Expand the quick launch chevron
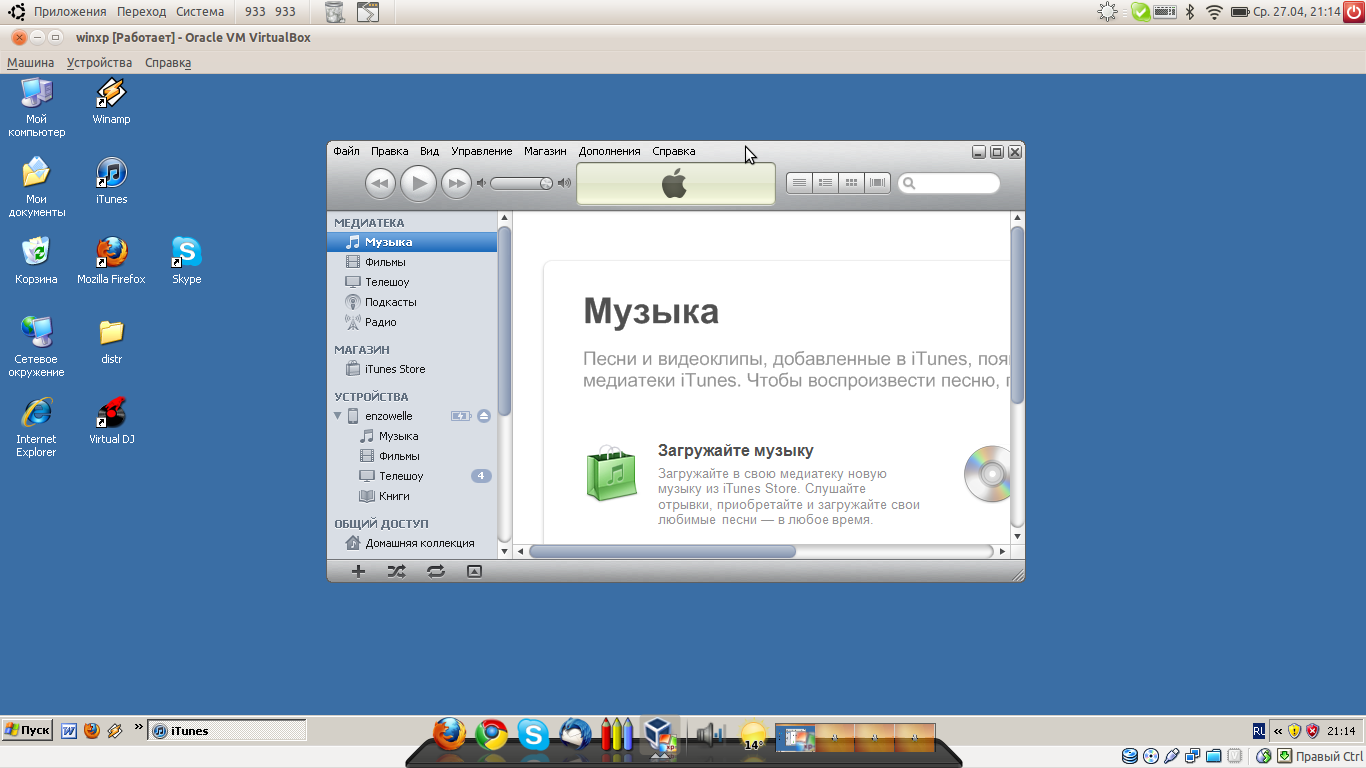Viewport: 1366px width, 768px height. [138, 727]
